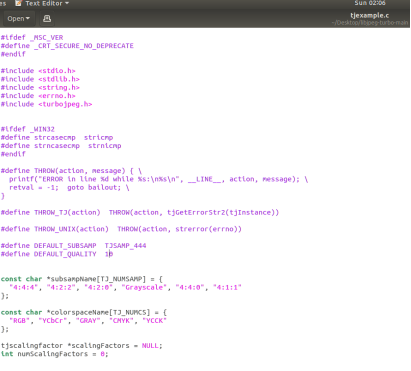
Task: Select the #ifdef _MSC_VER line
Action: (32, 38)
